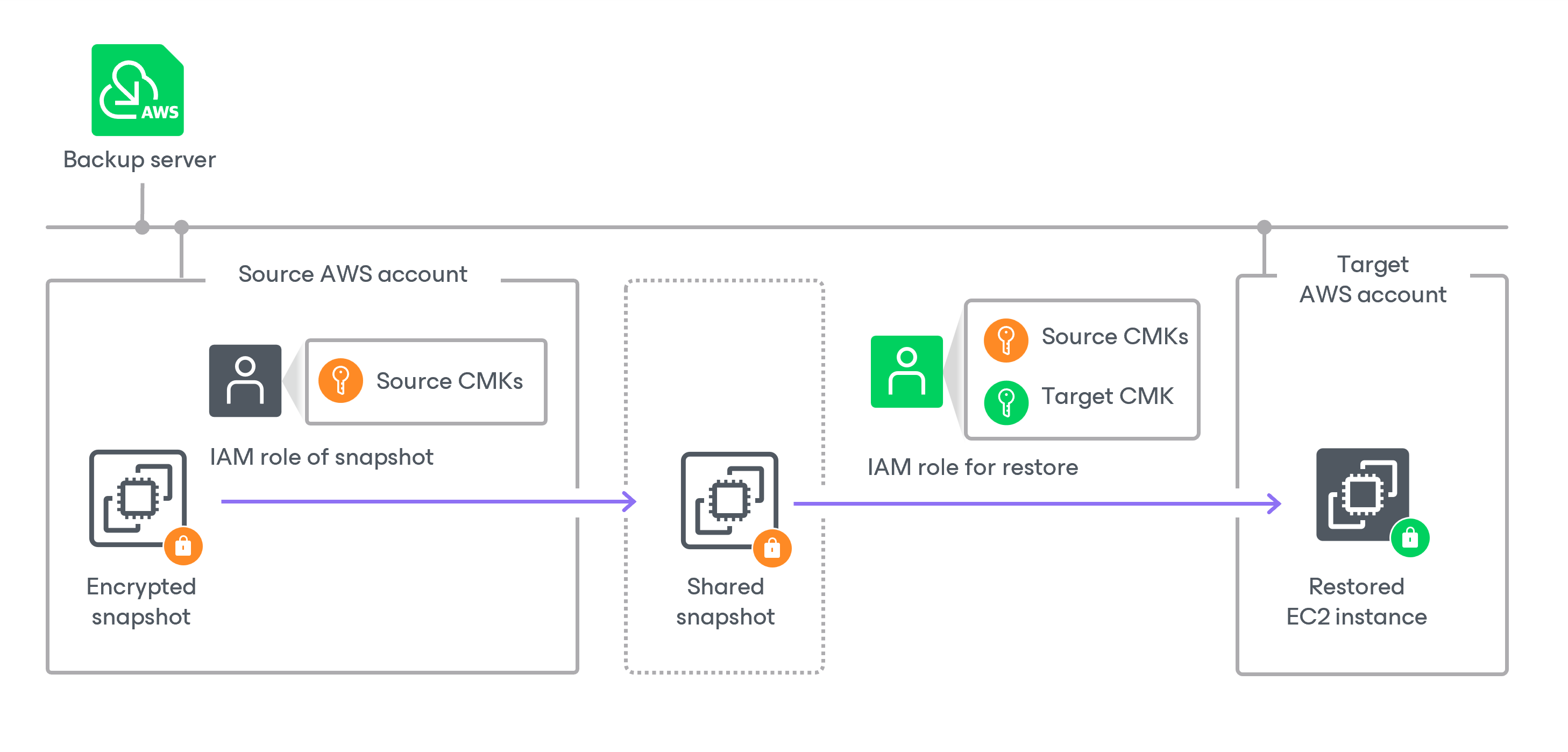Click the green IAM role for restore icon
Screen dimensions: 1568x752
[906, 372]
